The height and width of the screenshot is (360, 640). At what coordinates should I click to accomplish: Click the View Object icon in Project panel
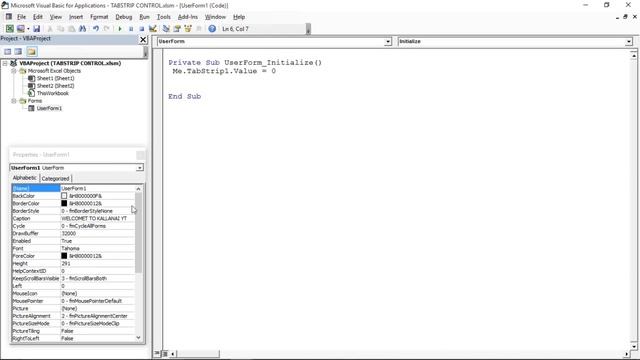point(18,51)
